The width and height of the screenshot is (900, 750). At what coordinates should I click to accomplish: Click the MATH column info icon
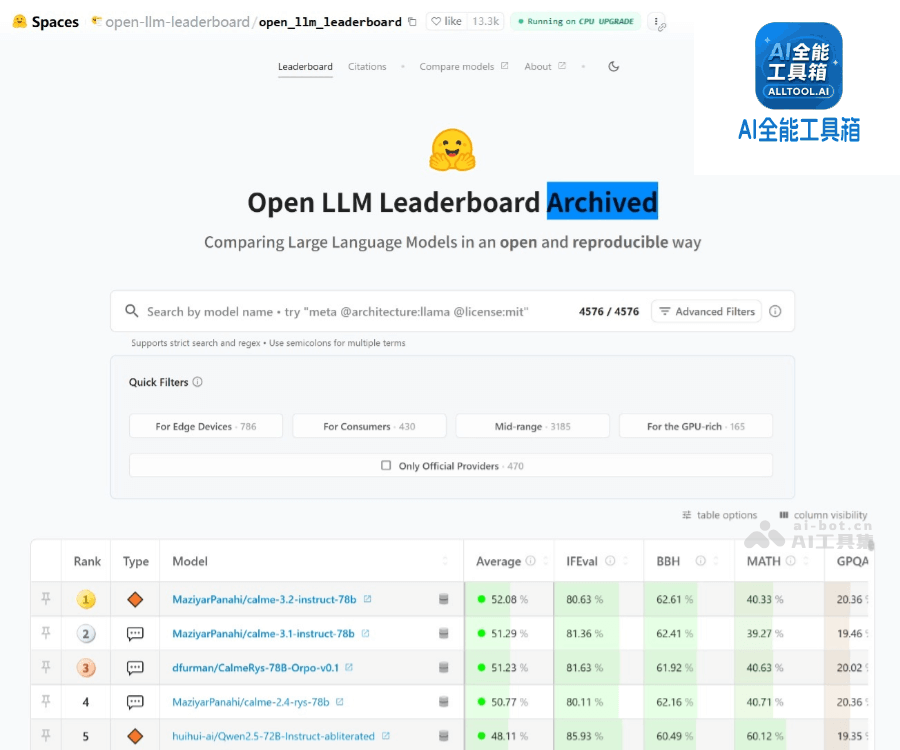click(x=790, y=561)
